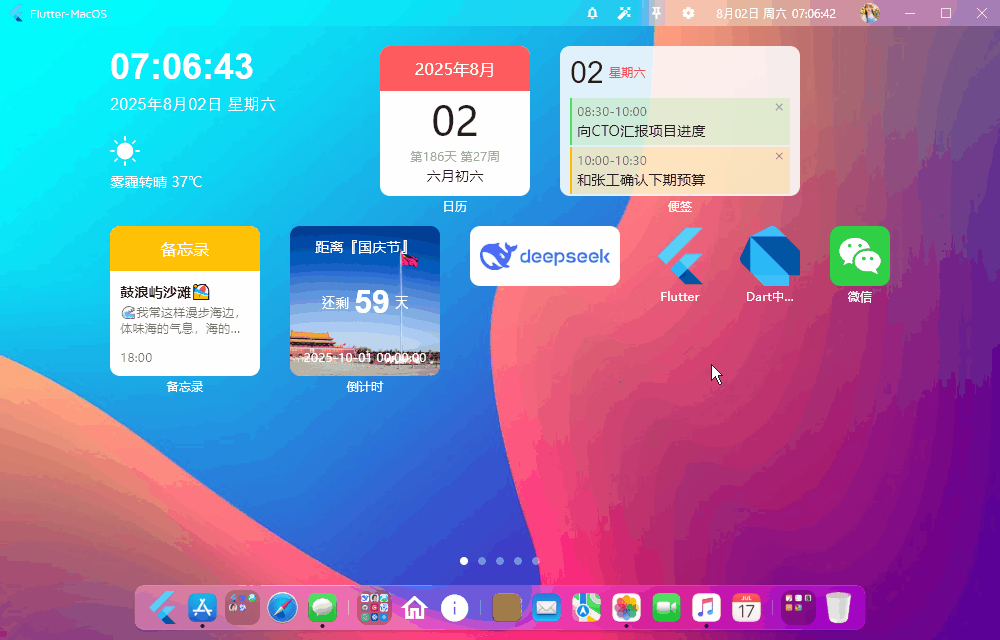The image size is (1000, 640).
Task: Open the 国庆节 countdown widget
Action: point(364,300)
